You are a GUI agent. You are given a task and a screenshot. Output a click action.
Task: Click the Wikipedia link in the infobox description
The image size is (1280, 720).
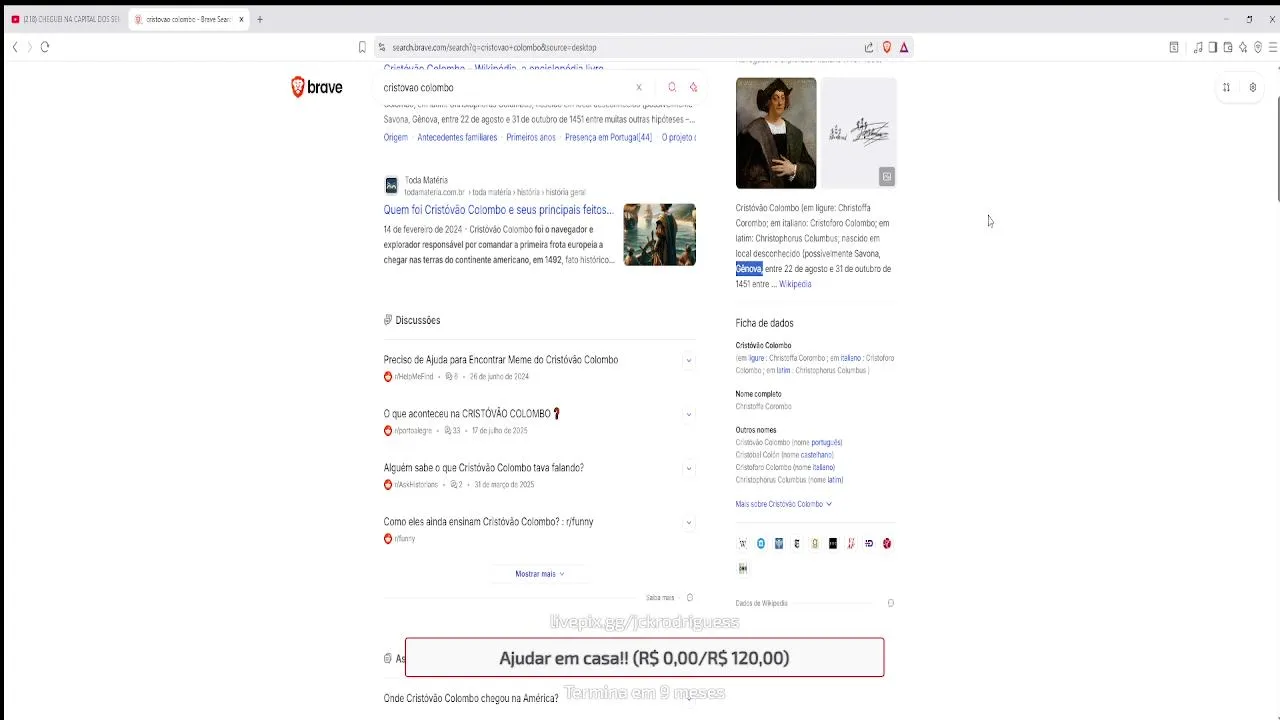coord(795,284)
